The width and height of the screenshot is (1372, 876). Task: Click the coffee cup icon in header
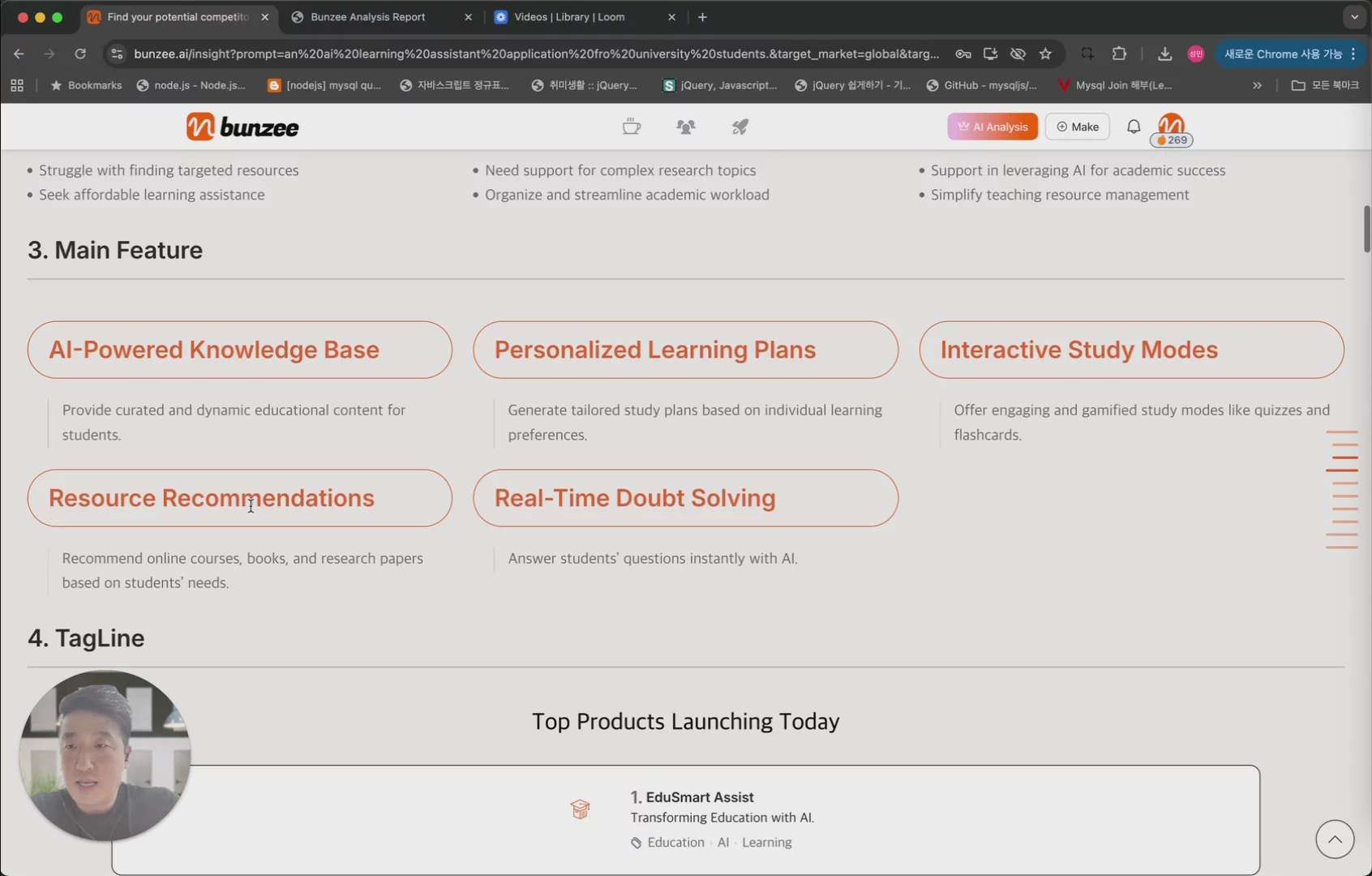pos(631,127)
